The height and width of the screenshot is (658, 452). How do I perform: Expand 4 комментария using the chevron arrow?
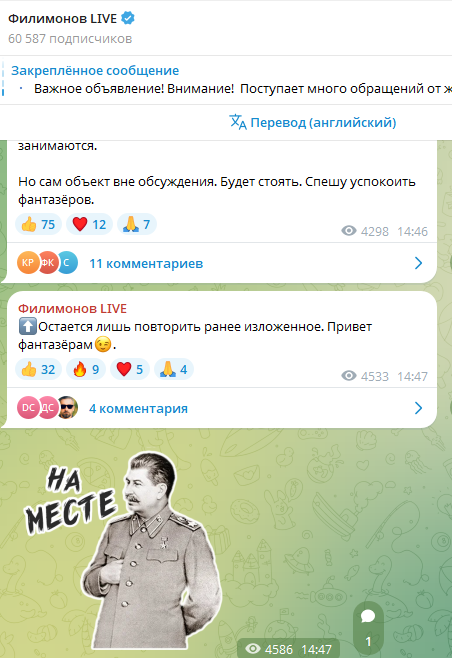pos(418,408)
